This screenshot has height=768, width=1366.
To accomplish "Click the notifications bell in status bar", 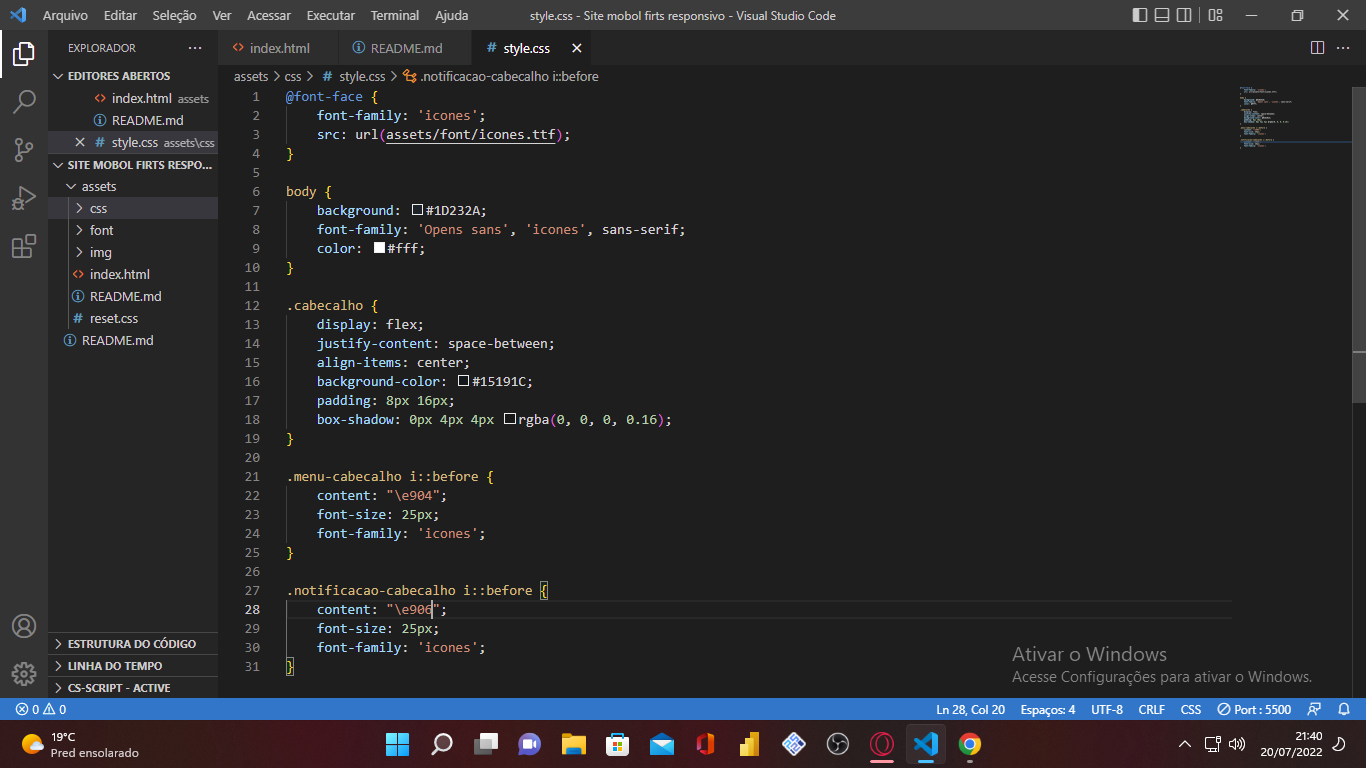I will 1344,709.
